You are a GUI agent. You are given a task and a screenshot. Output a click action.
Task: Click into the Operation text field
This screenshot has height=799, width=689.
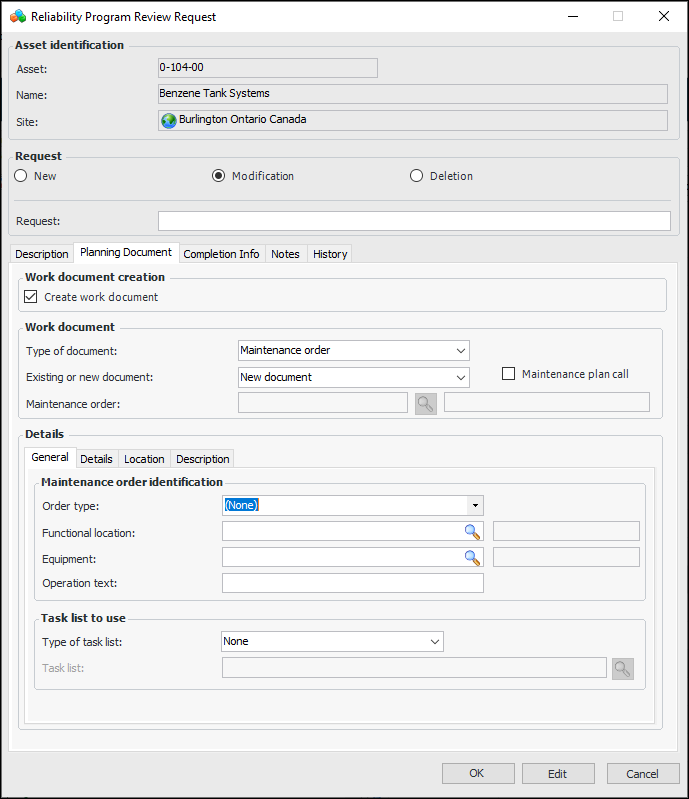coord(352,583)
